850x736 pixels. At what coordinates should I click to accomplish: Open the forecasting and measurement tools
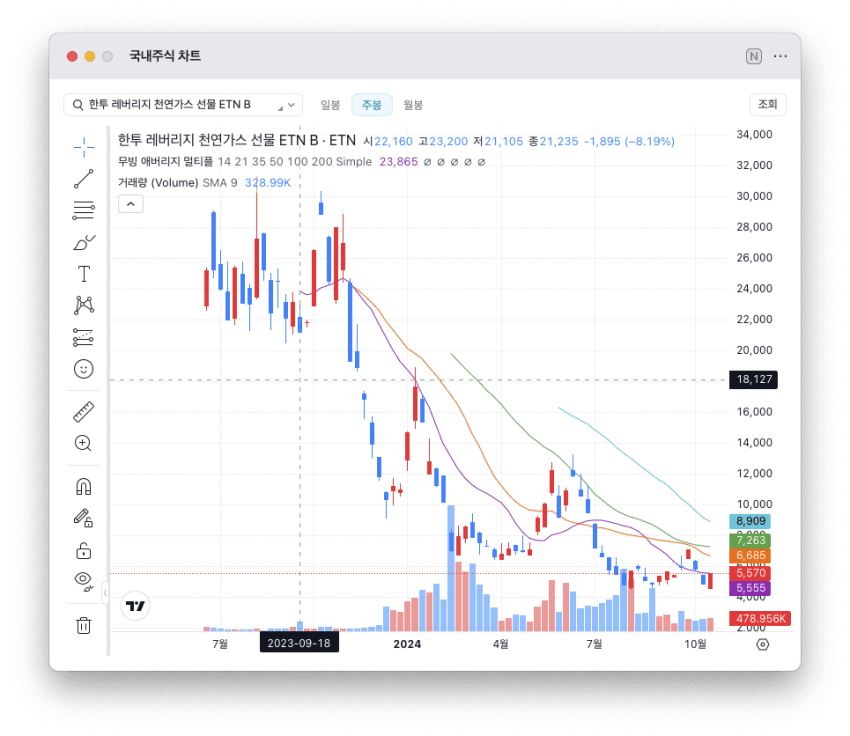click(83, 337)
